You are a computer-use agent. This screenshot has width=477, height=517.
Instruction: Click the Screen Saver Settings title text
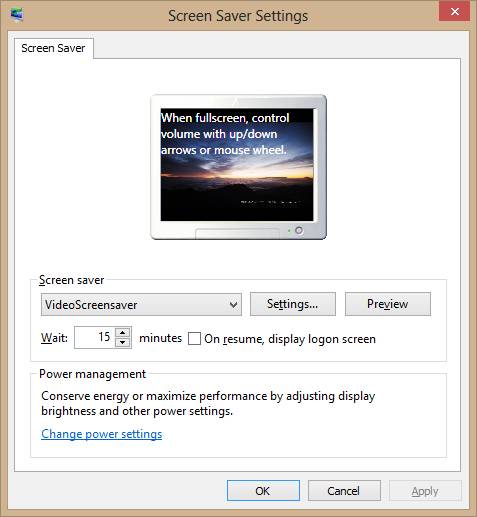238,16
